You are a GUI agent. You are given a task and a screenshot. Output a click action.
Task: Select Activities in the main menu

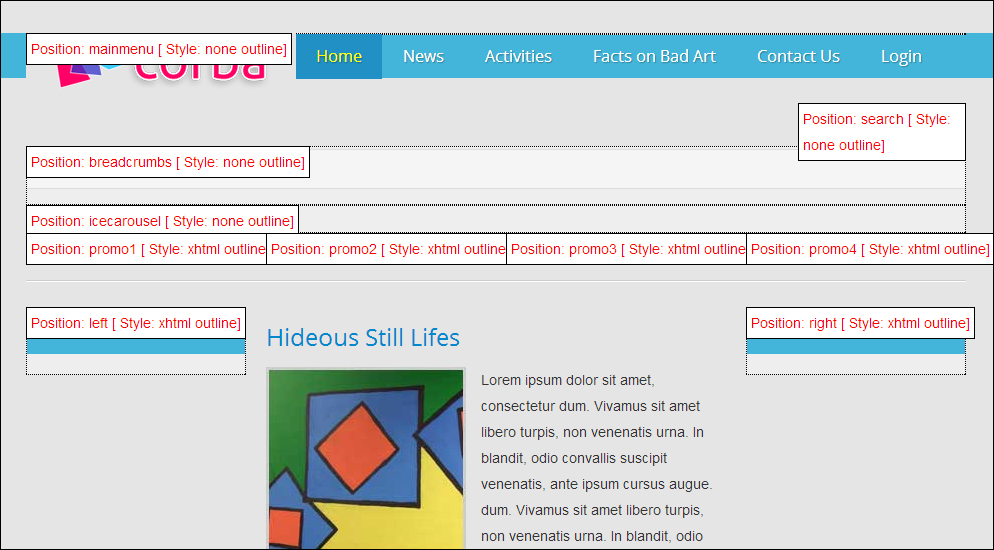[518, 56]
